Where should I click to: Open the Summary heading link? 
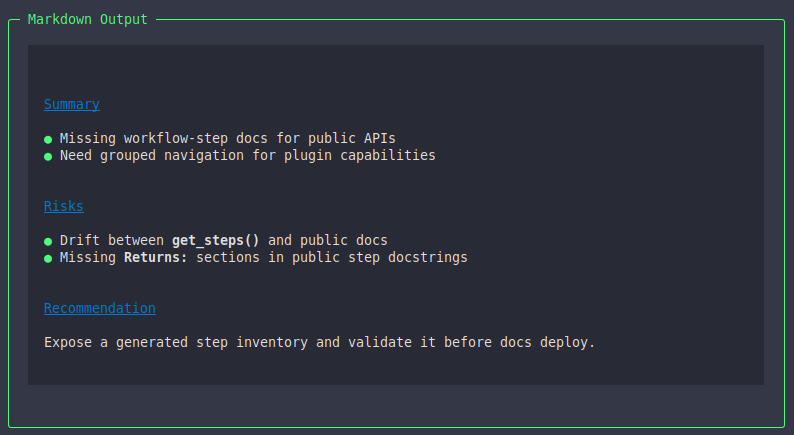pyautogui.click(x=71, y=104)
